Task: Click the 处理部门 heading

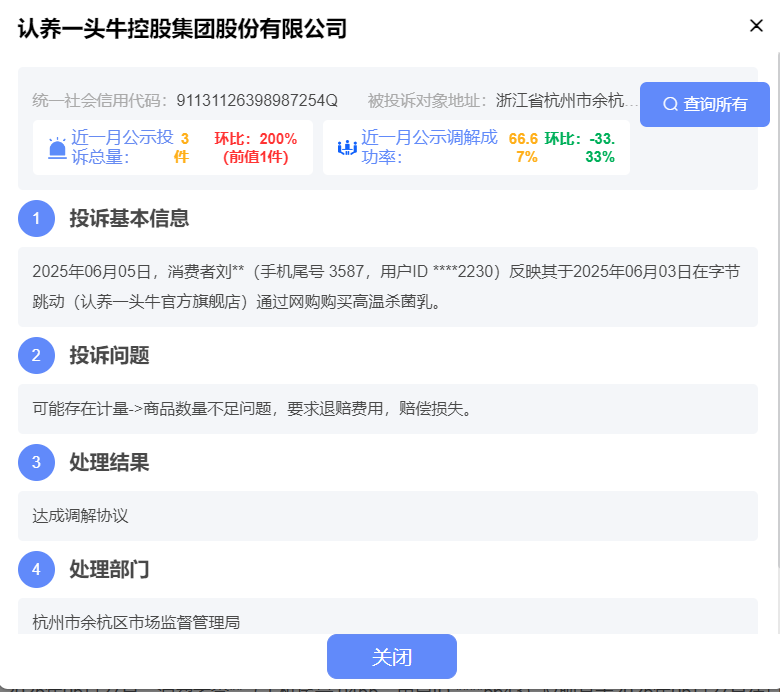Action: pos(109,569)
